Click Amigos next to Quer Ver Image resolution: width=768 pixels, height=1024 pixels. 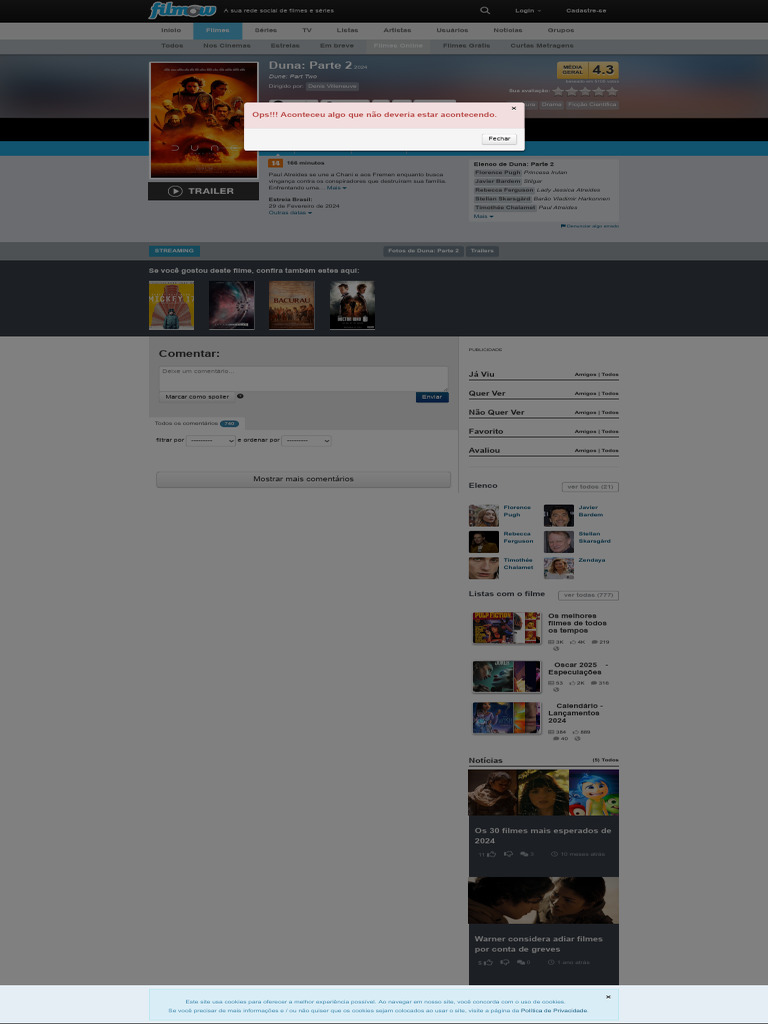(585, 394)
